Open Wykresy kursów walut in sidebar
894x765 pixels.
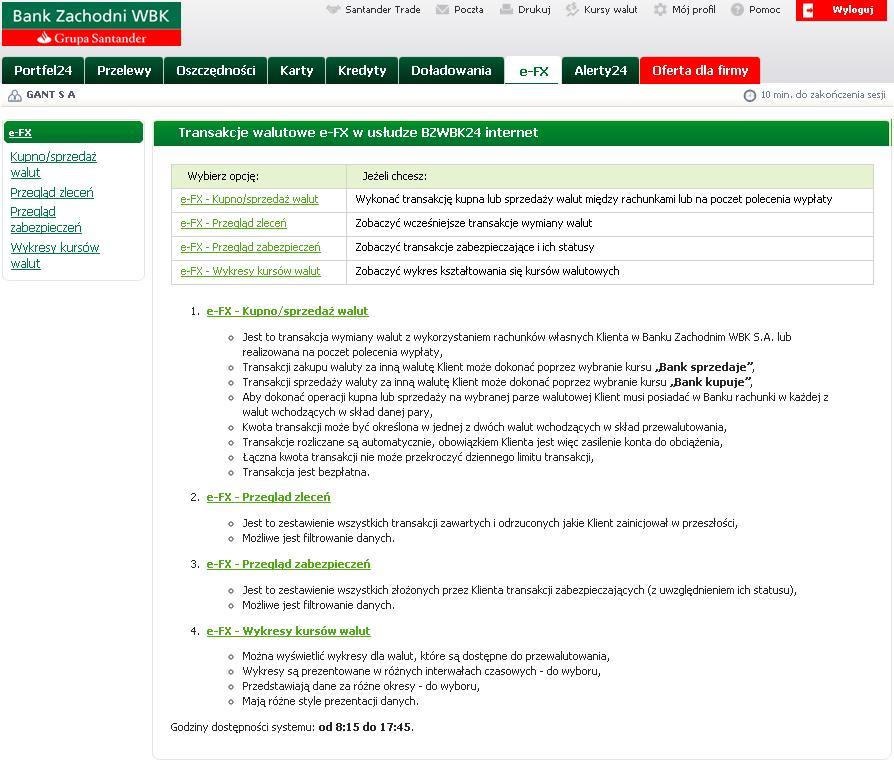point(55,255)
